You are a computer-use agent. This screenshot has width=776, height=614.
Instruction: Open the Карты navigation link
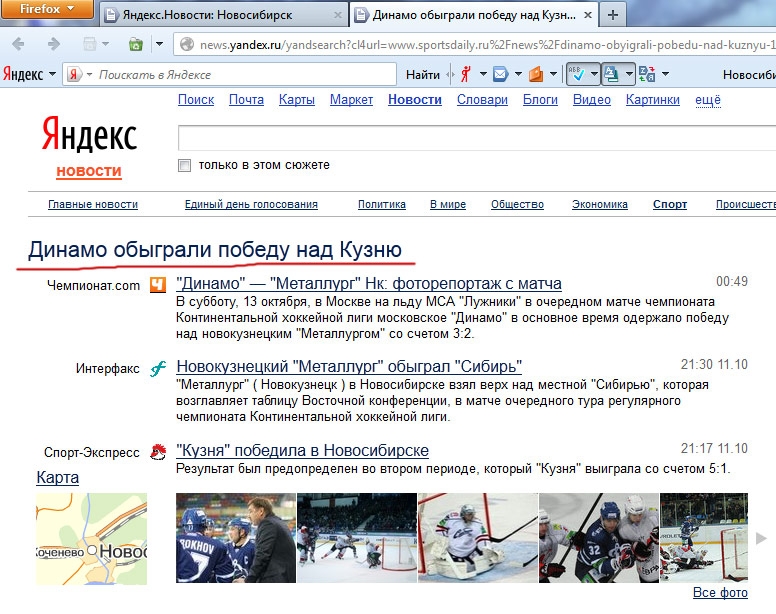297,100
